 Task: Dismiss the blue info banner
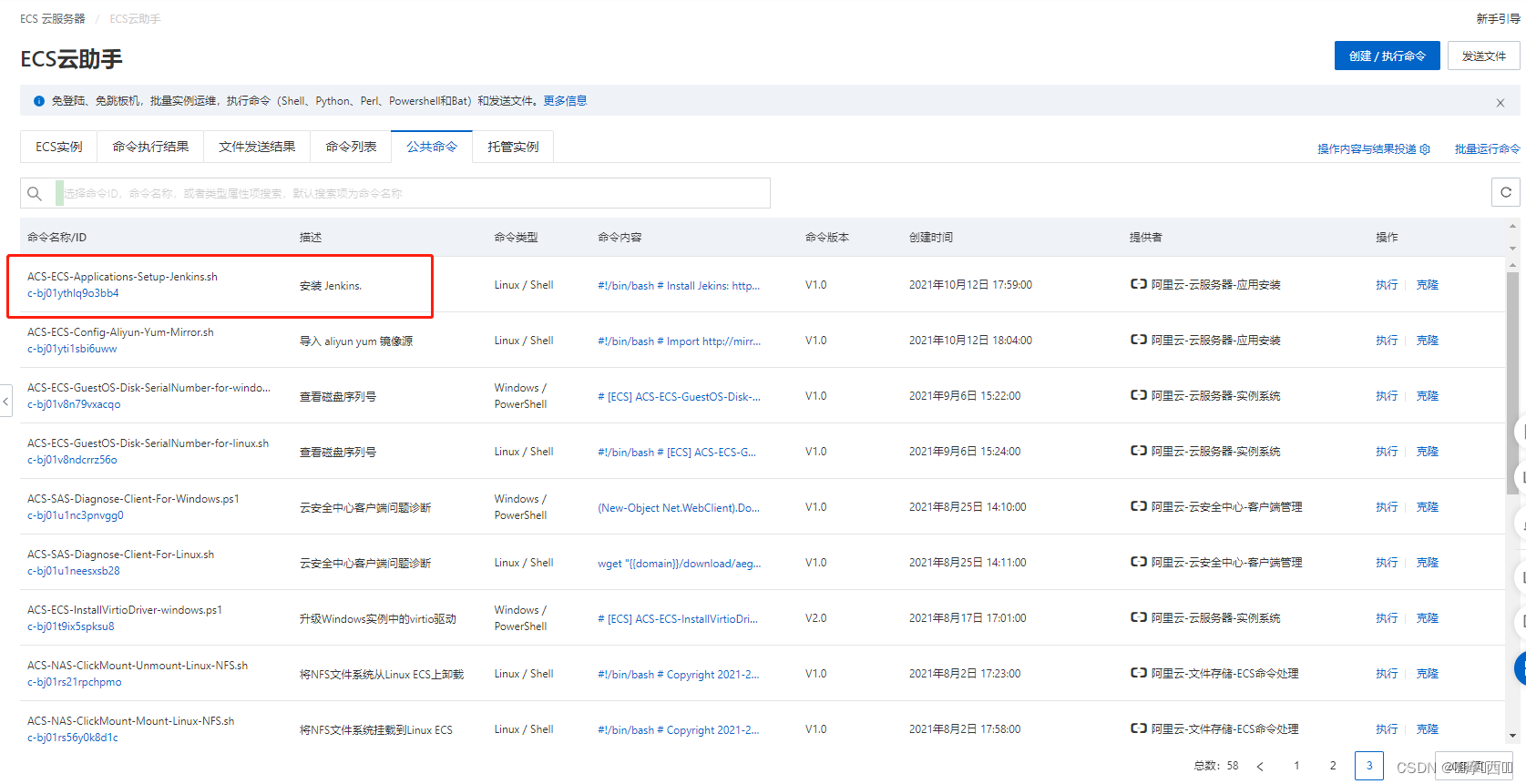1500,102
